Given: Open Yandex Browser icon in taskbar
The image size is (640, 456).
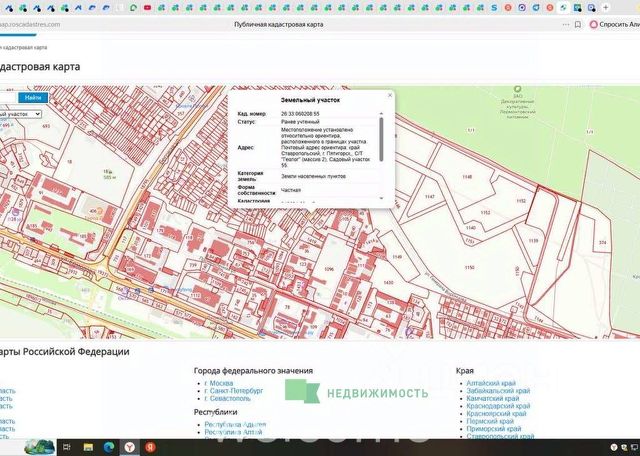Looking at the screenshot, I should [x=129, y=445].
